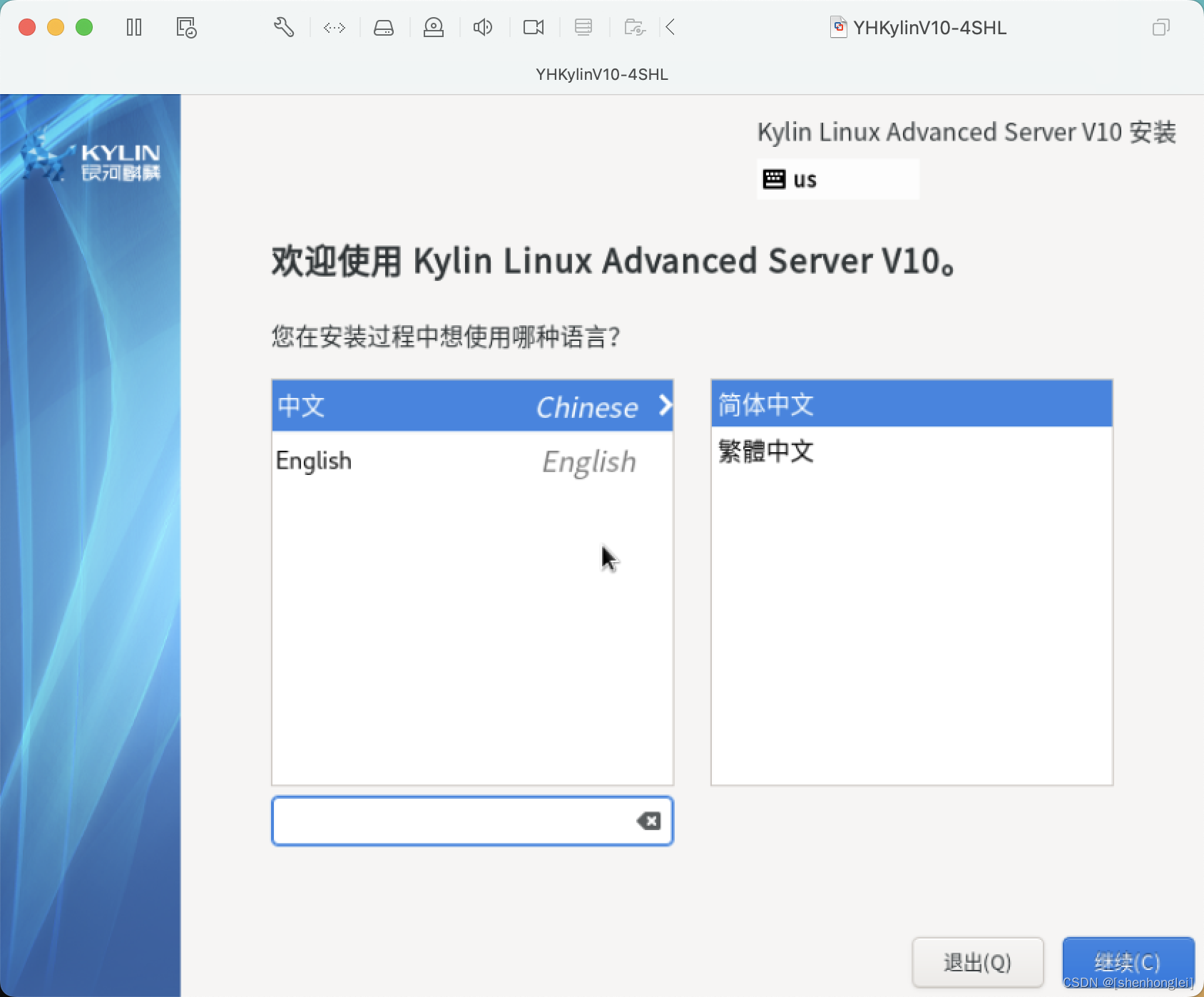Clear the language search field icon
The width and height of the screenshot is (1204, 997).
[648, 821]
